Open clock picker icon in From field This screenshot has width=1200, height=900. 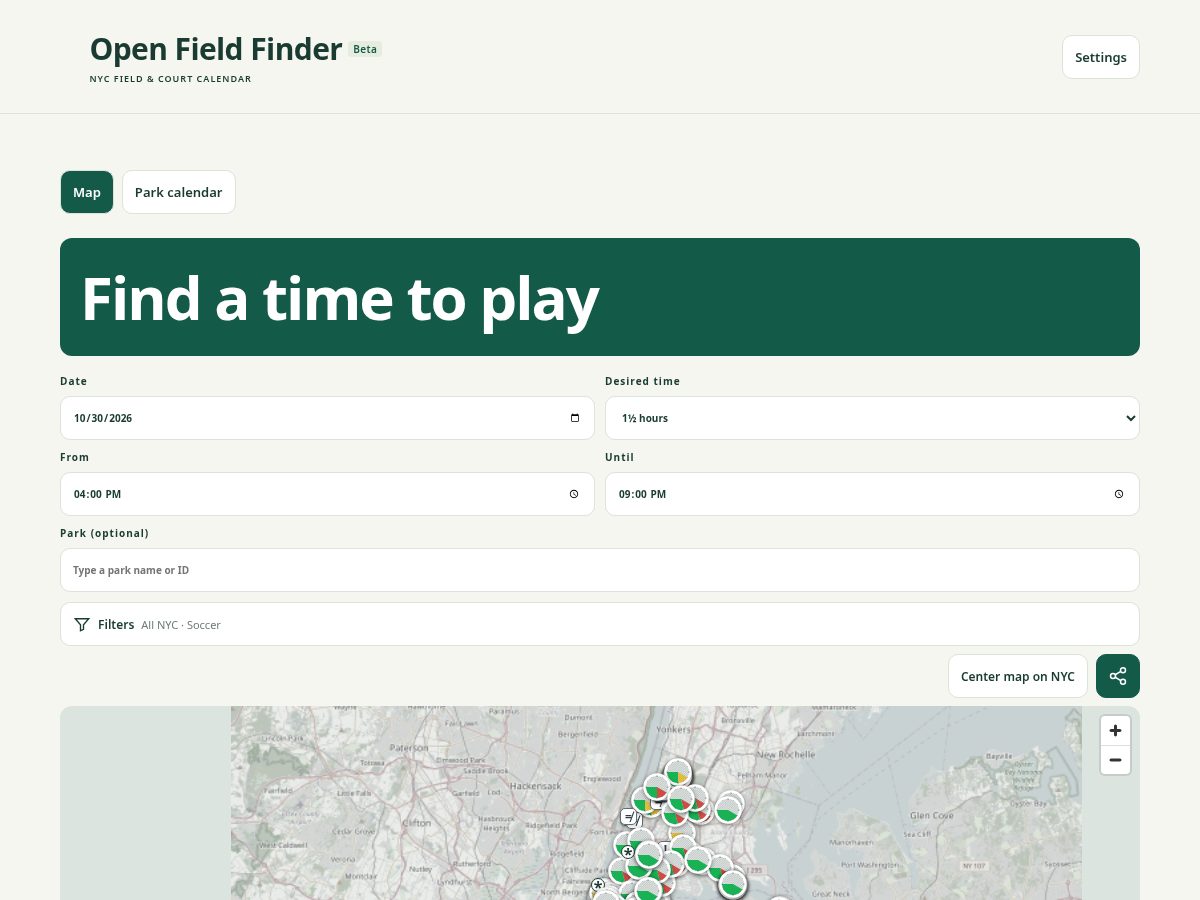[574, 494]
